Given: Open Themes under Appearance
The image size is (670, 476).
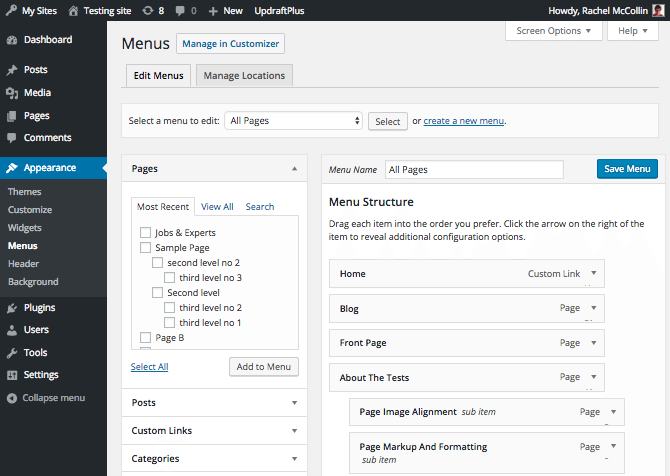Looking at the screenshot, I should [x=25, y=192].
